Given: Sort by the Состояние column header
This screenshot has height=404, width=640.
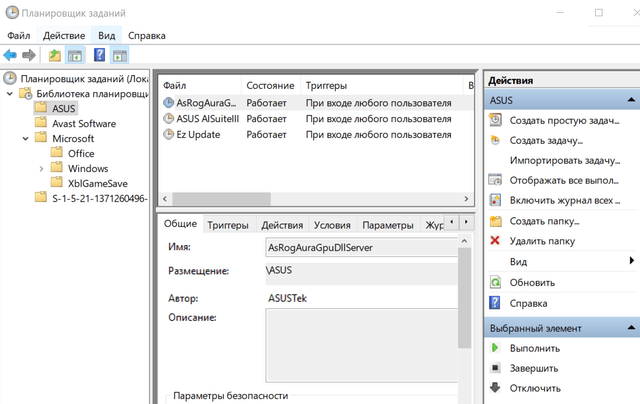Looking at the screenshot, I should [x=270, y=85].
